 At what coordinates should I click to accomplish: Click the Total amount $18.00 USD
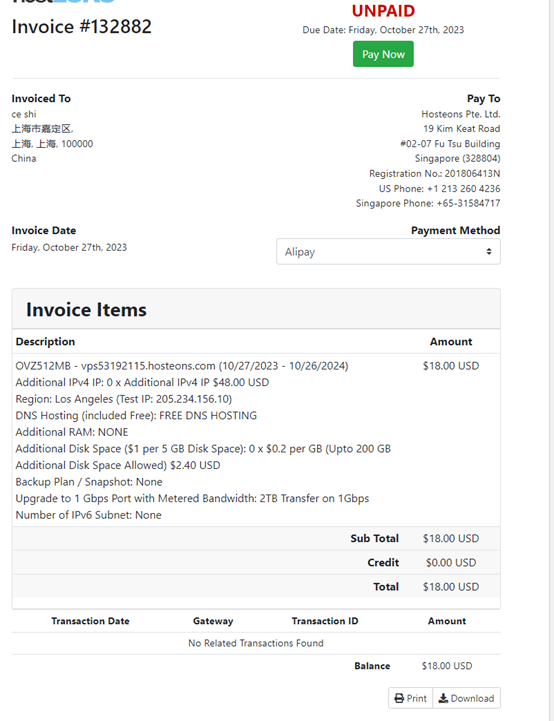[x=451, y=587]
